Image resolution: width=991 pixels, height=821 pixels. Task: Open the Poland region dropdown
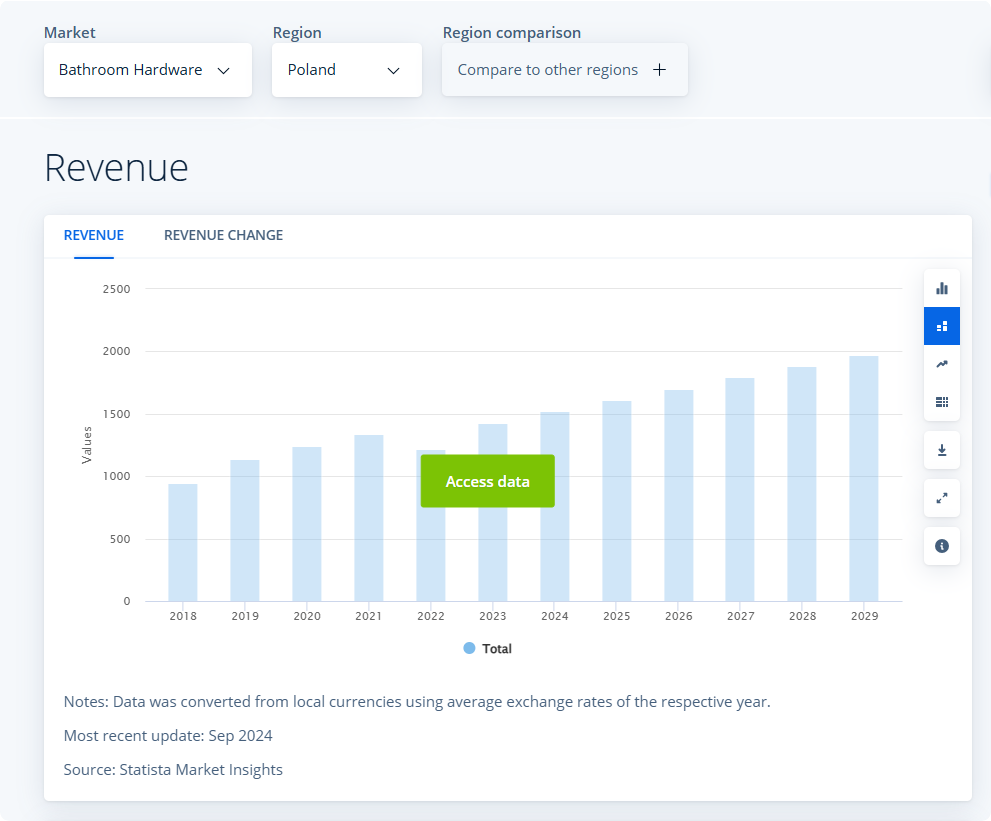pyautogui.click(x=346, y=70)
